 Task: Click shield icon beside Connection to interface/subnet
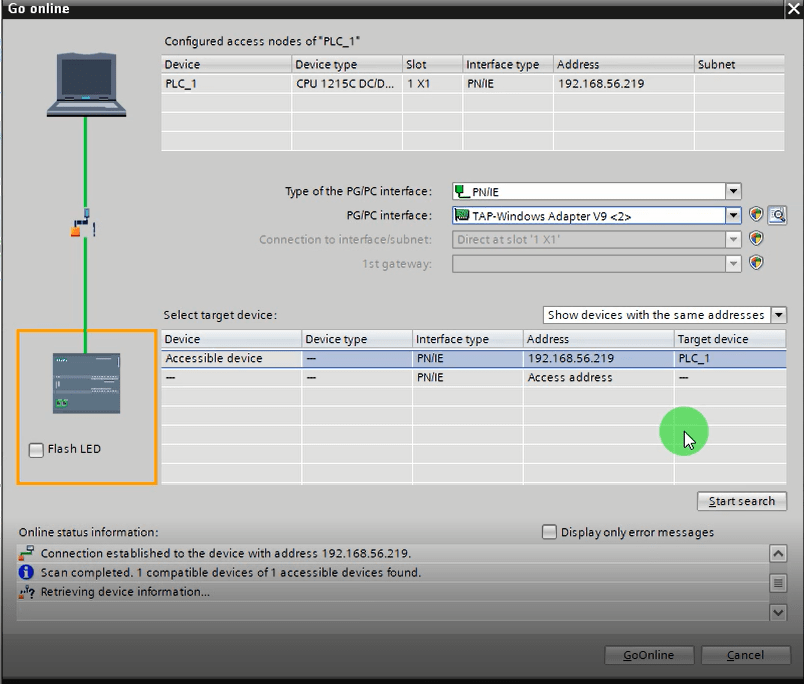[757, 239]
